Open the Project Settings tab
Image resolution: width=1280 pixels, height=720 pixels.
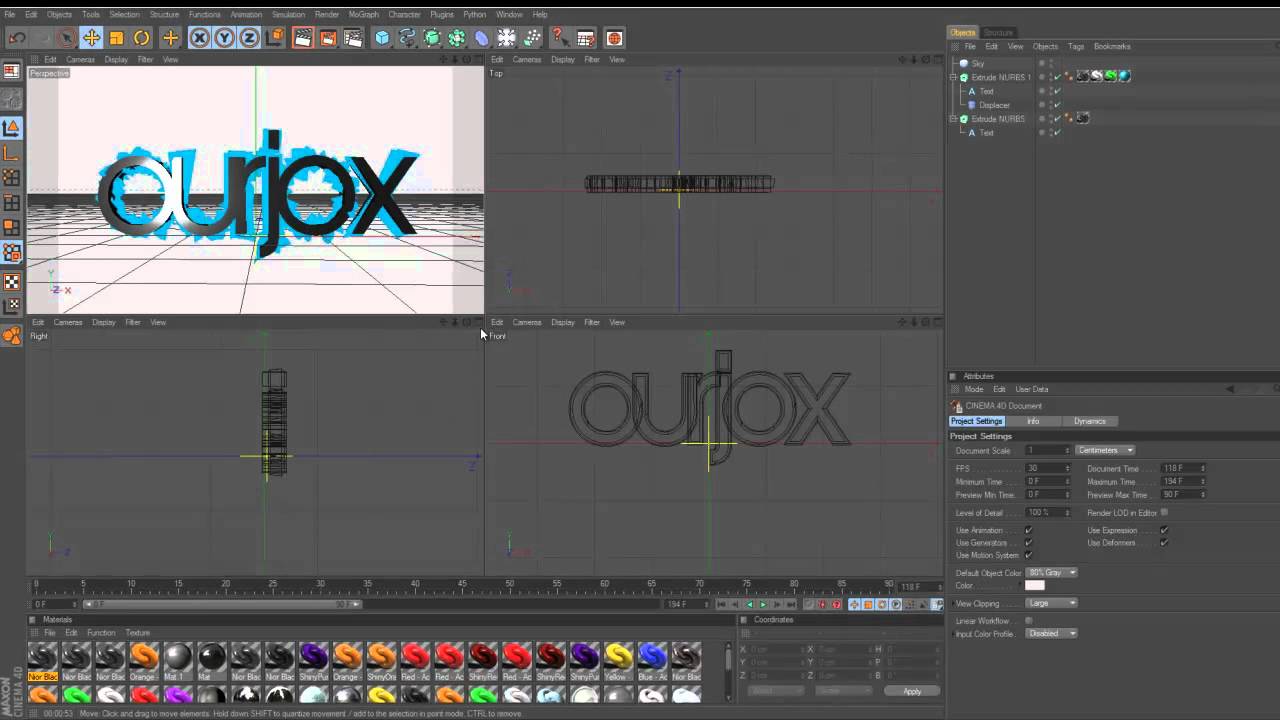pos(976,421)
